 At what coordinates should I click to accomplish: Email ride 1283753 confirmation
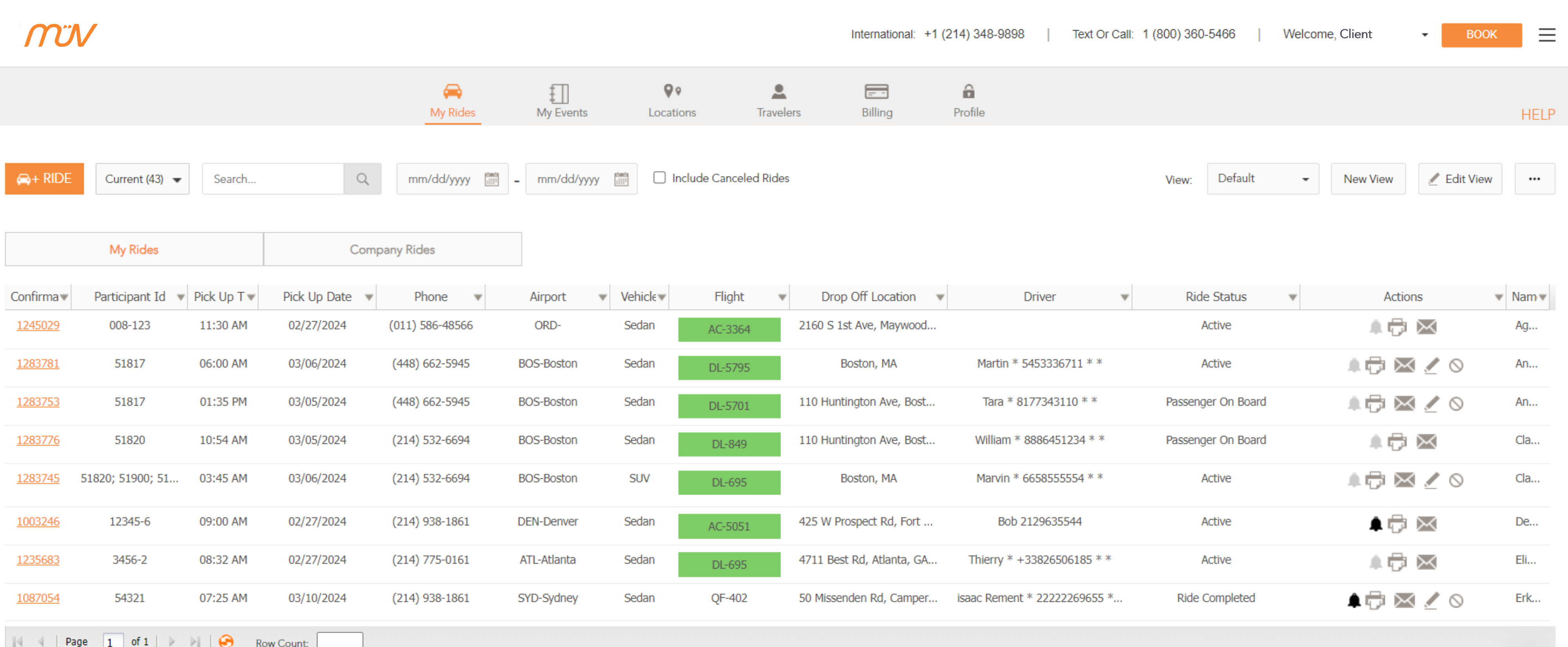coord(1404,403)
